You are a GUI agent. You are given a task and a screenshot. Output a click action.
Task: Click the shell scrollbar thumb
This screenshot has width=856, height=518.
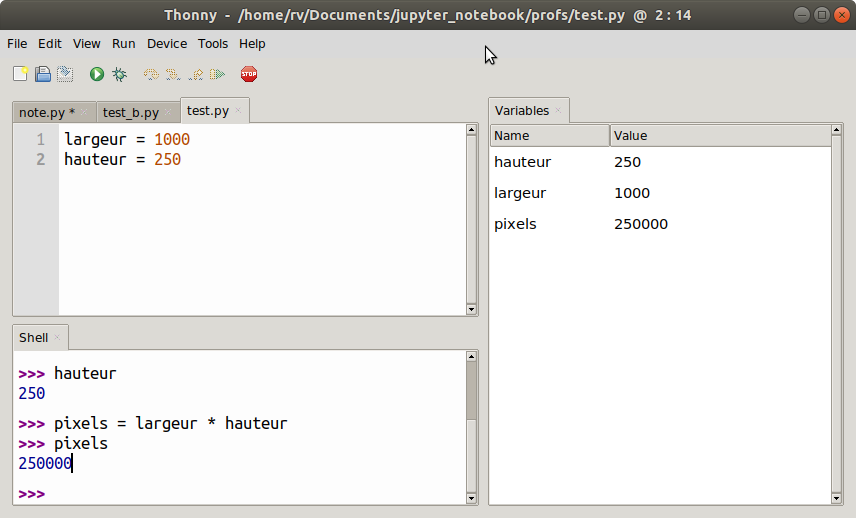coord(471,391)
